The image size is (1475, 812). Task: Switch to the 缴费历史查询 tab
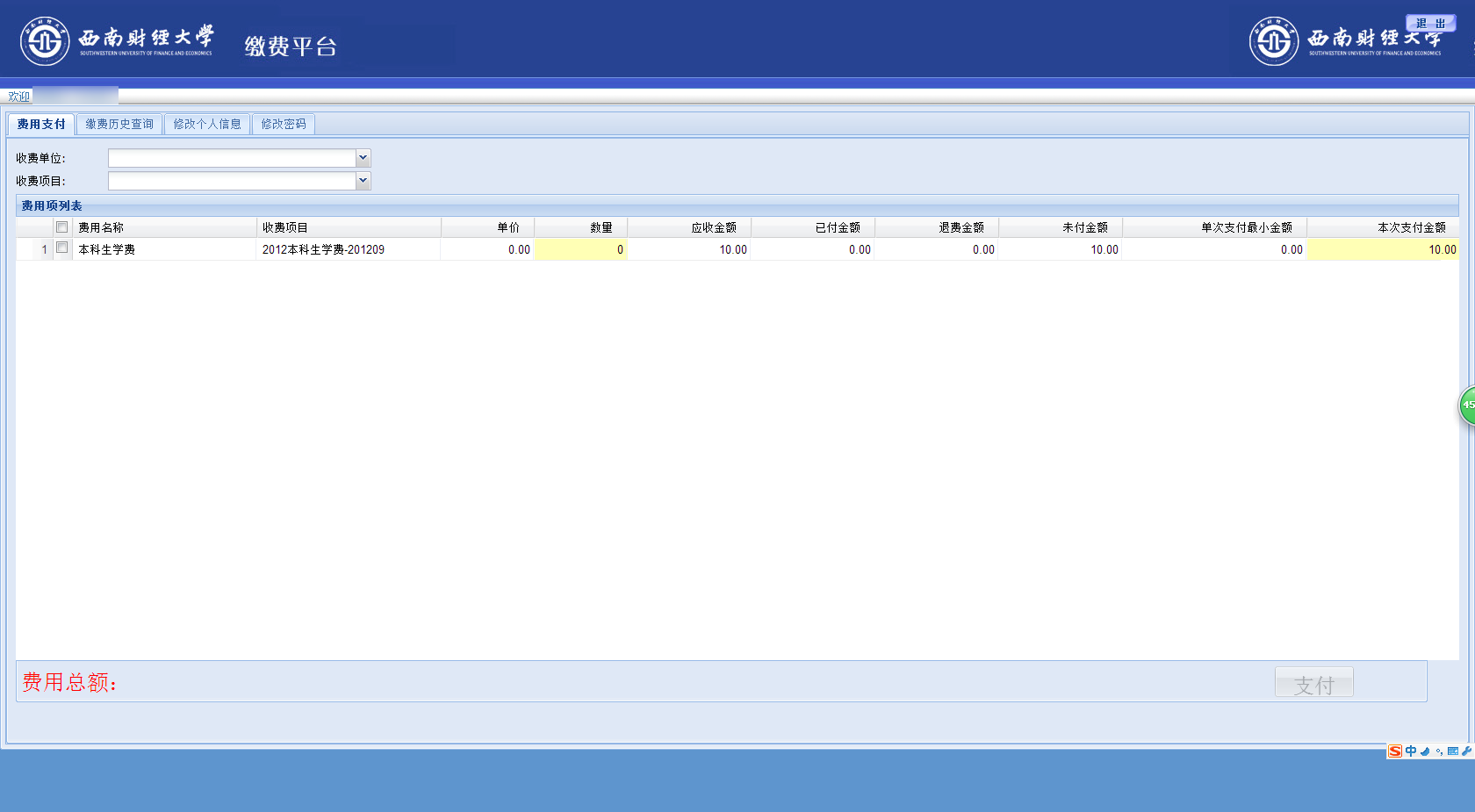point(119,125)
